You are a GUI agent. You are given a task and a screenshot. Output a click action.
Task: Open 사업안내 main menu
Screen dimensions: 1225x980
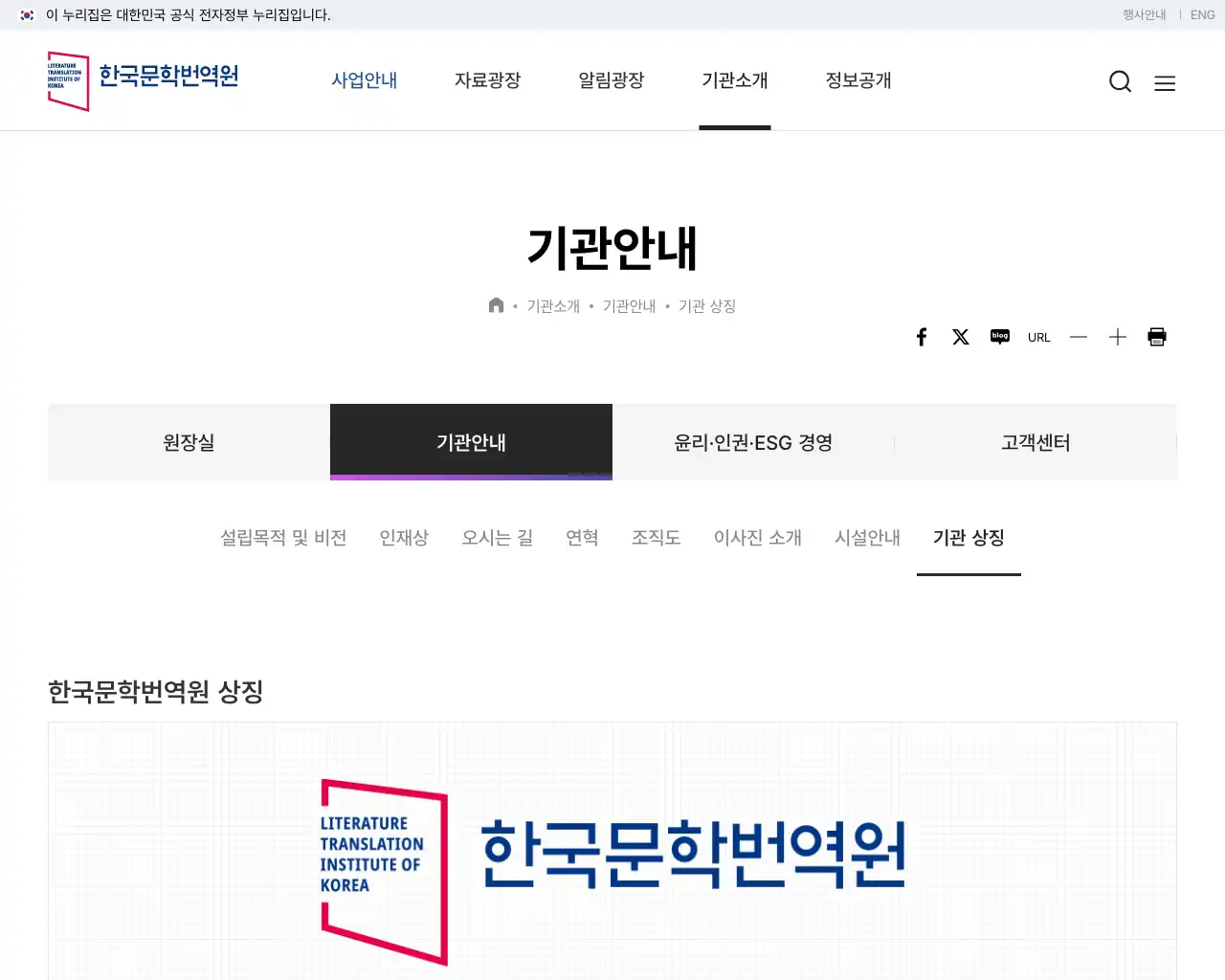pyautogui.click(x=365, y=80)
